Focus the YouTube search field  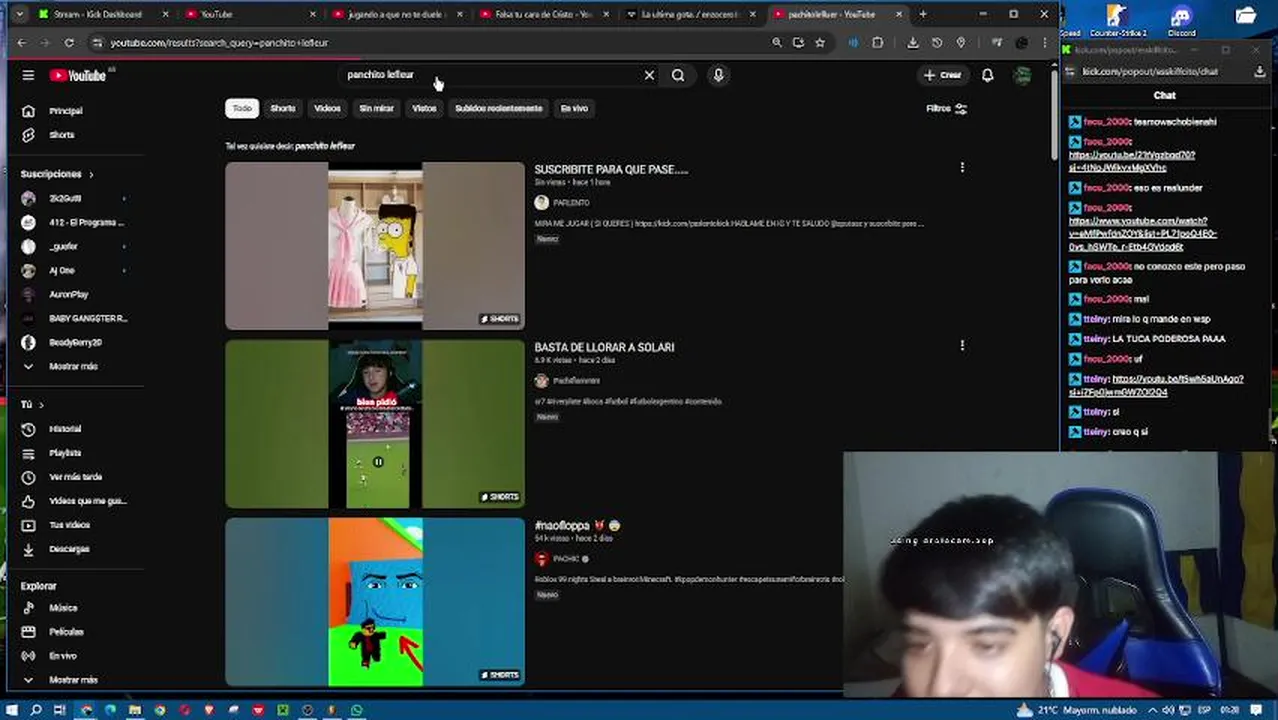click(x=490, y=75)
